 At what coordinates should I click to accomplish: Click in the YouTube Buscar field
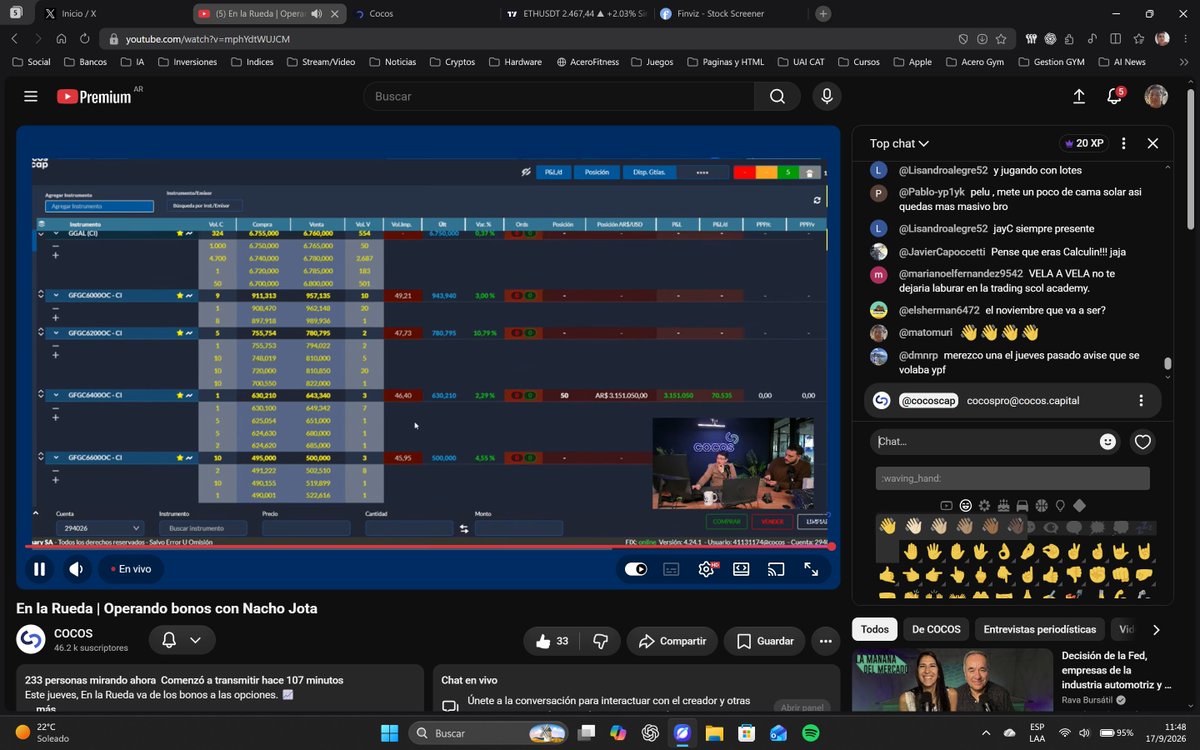pos(558,96)
